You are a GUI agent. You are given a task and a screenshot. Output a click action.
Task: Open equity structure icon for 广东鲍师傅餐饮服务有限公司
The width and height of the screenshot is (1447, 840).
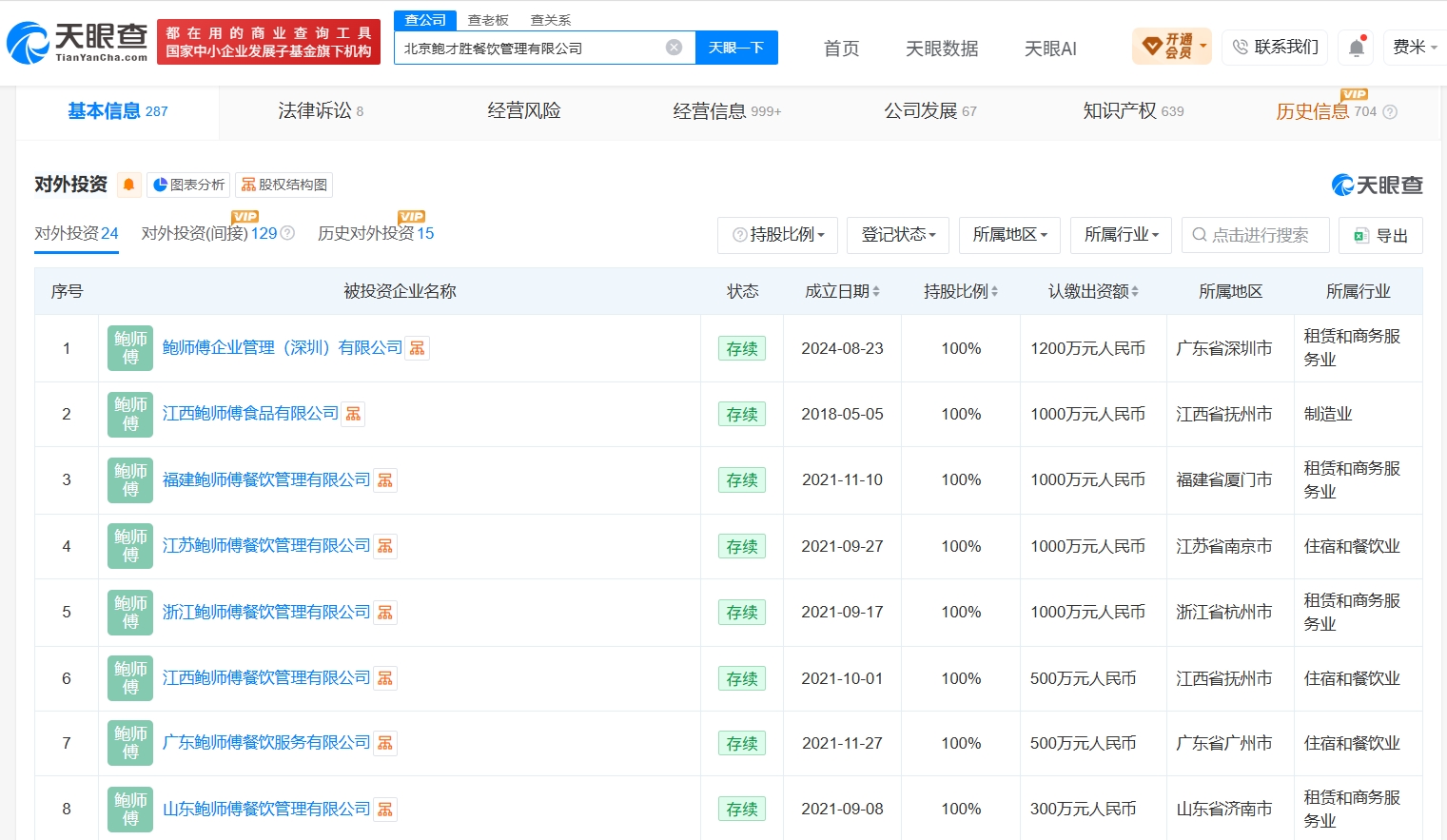(385, 743)
